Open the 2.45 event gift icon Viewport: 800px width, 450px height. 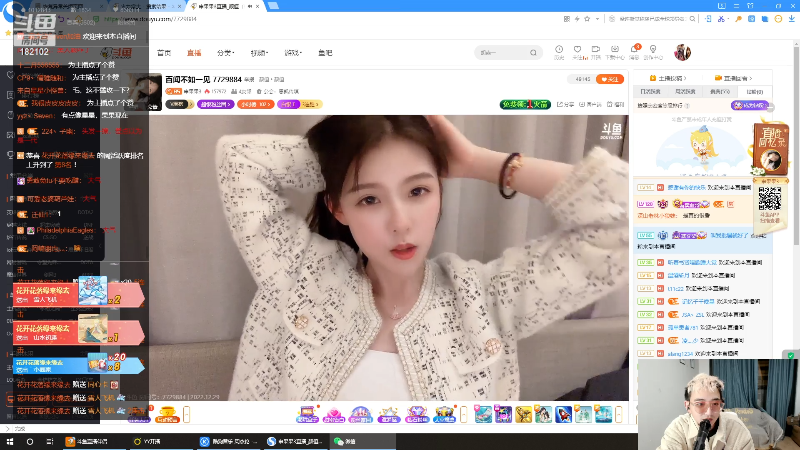click(x=361, y=414)
